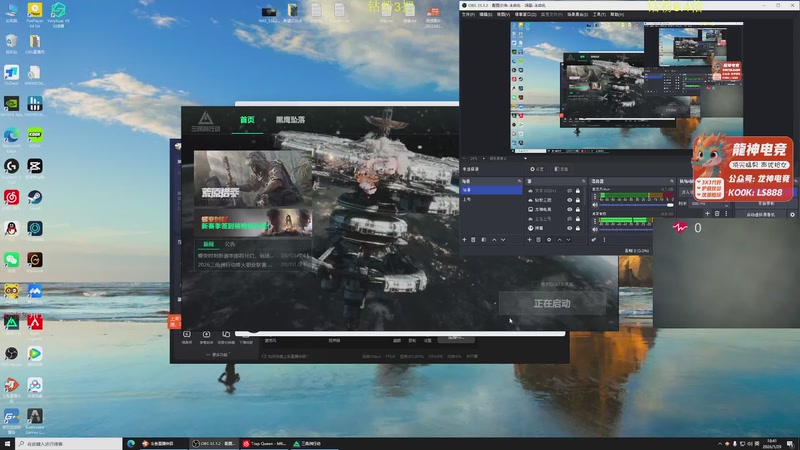800x450 pixels.
Task: Open OBS Studio desktop shortcut
Action: point(11,356)
